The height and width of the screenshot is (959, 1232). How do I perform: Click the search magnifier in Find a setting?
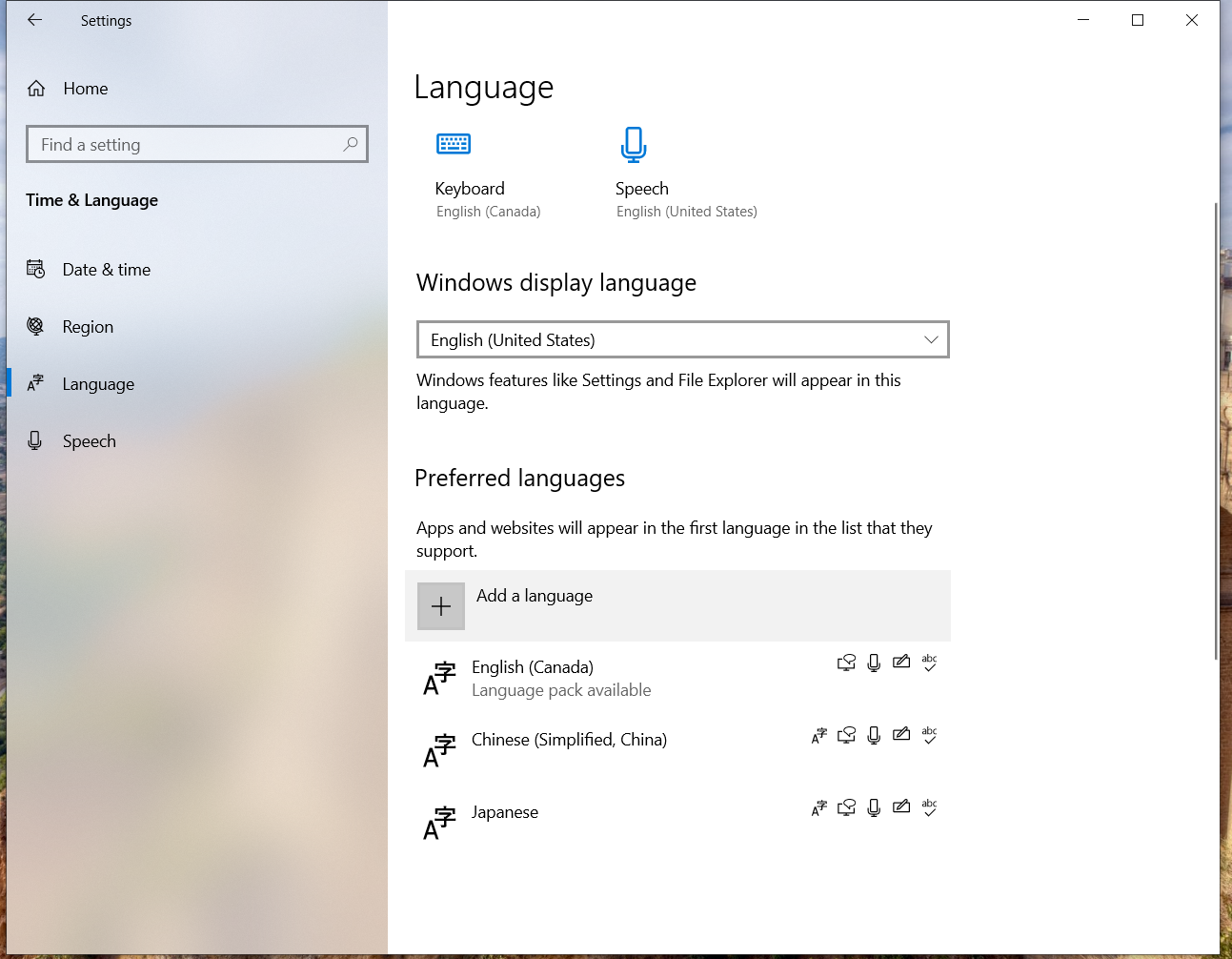coord(351,144)
